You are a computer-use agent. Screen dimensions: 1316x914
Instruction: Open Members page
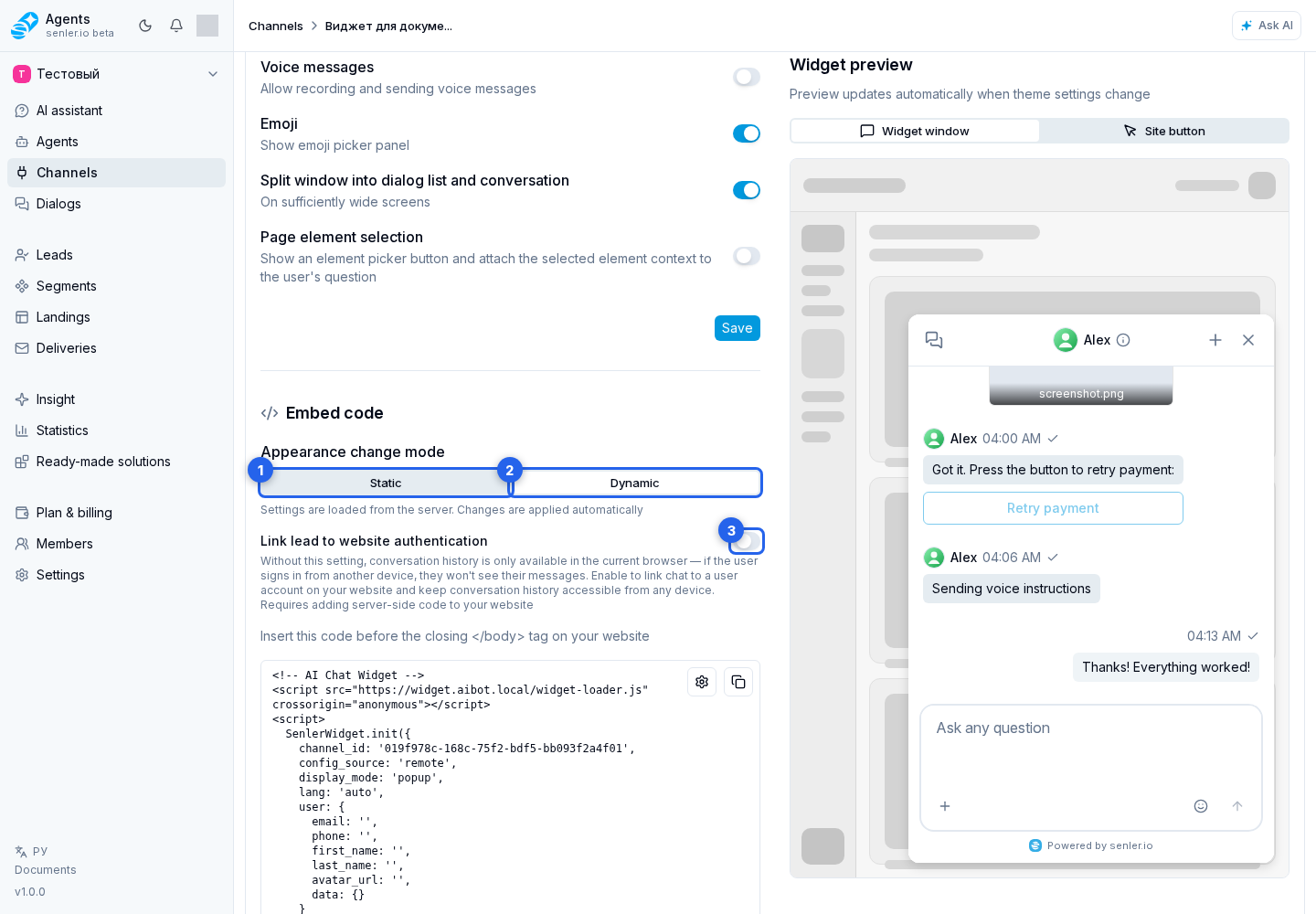(x=116, y=544)
